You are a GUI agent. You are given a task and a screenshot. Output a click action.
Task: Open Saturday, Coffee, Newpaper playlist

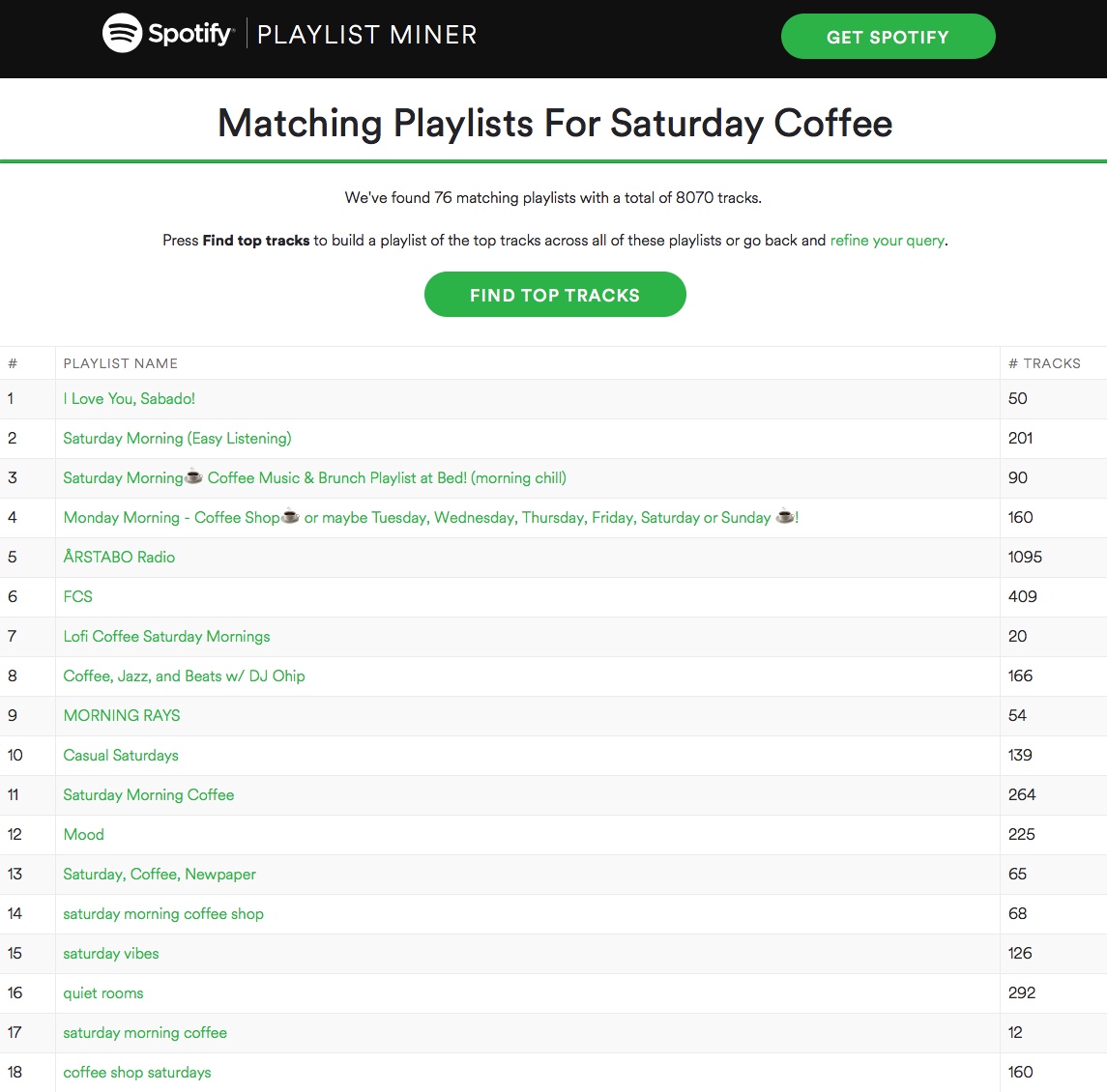pyautogui.click(x=160, y=874)
